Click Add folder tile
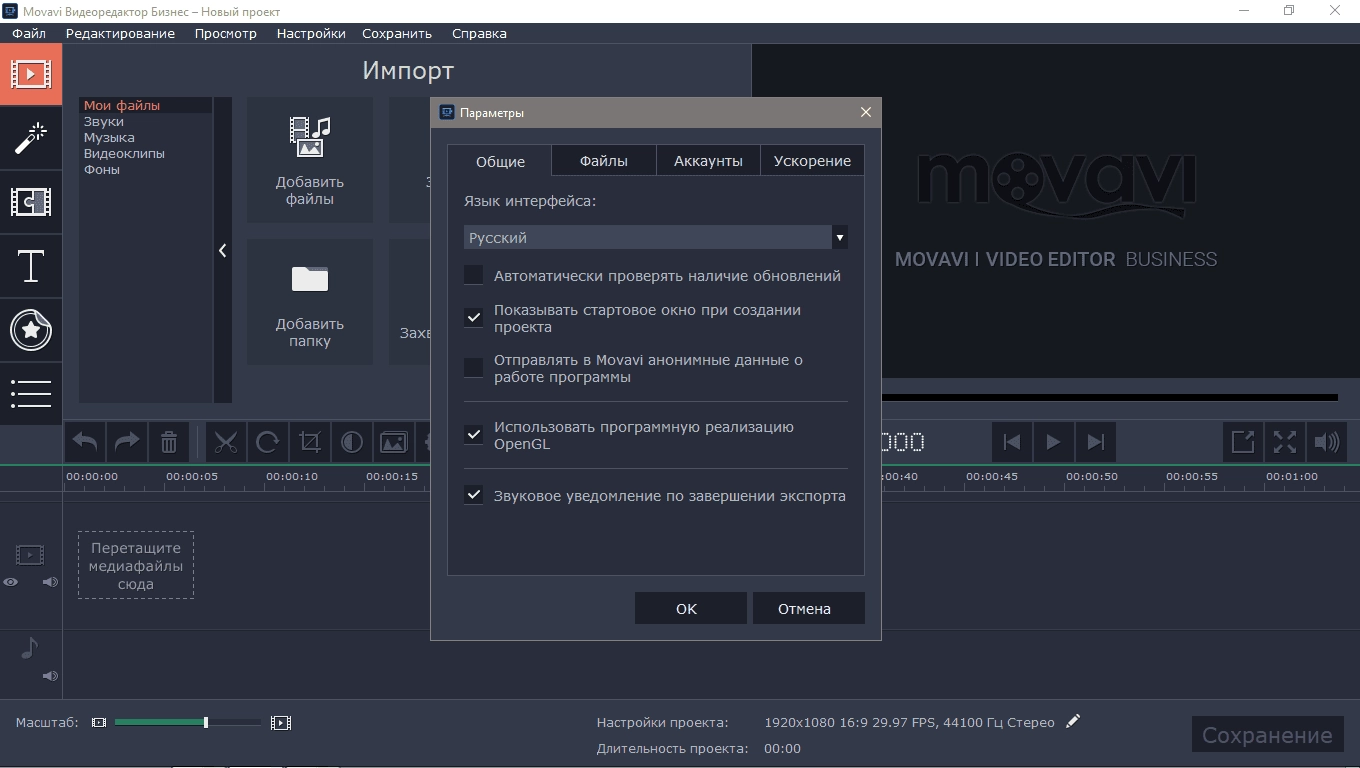Viewport: 1360px width, 768px height. click(310, 302)
